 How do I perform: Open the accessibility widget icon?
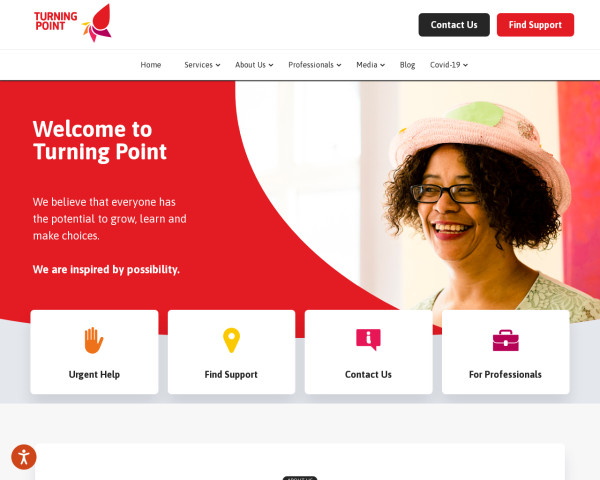click(x=24, y=457)
